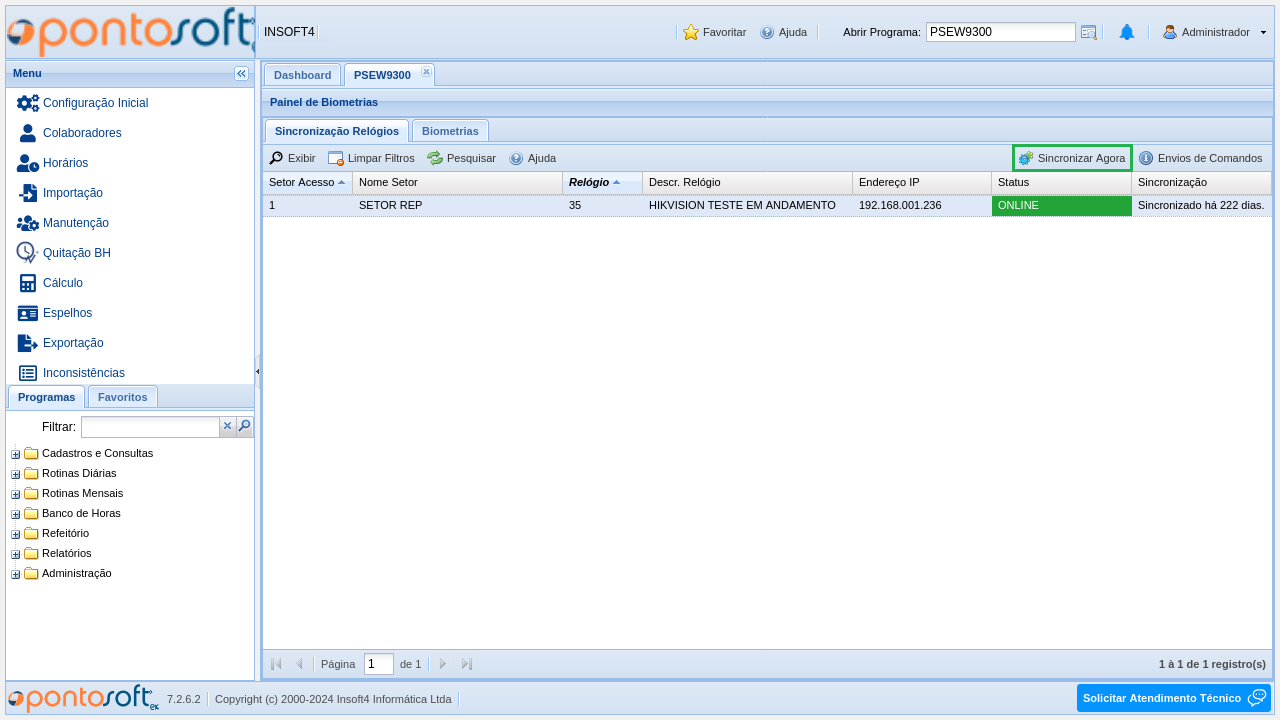Collapse the Menu panel with double-arrow

tap(241, 73)
